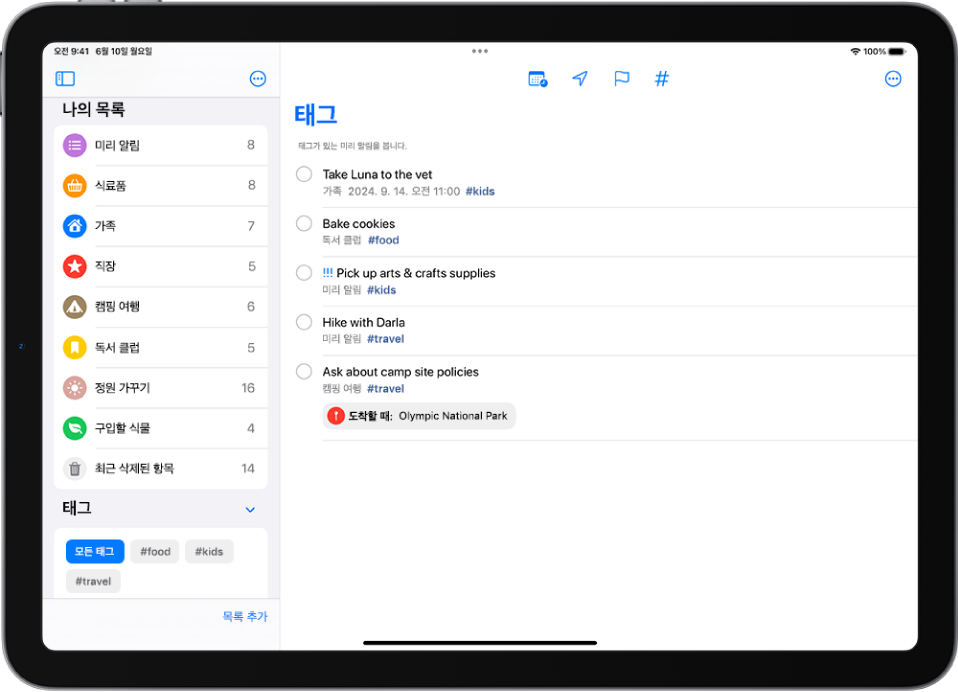Tap the 나의 목록 sidebar heading
This screenshot has height=692, width=958.
pyautogui.click(x=93, y=109)
